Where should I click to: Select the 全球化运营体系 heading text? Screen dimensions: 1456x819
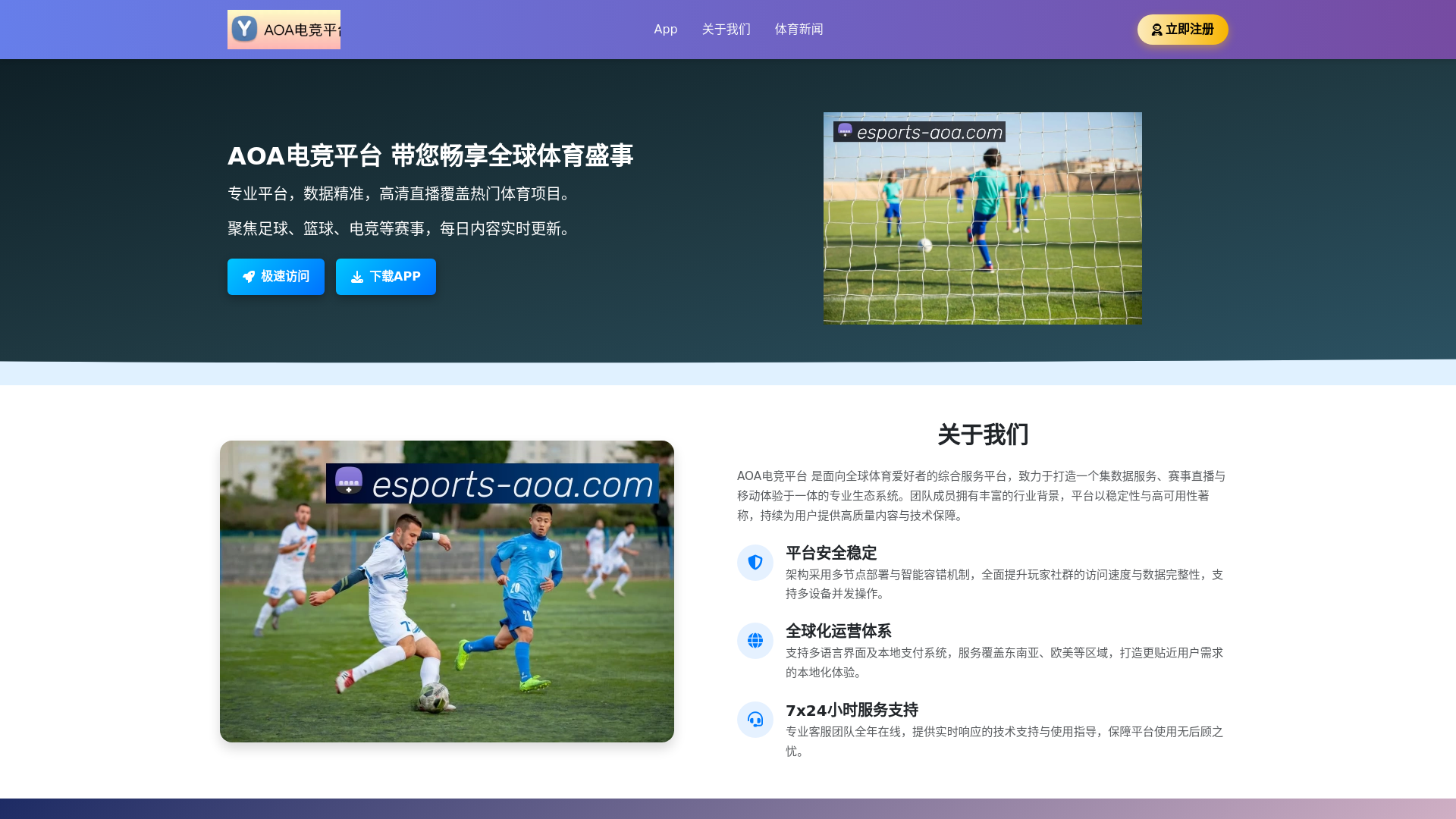coord(839,631)
